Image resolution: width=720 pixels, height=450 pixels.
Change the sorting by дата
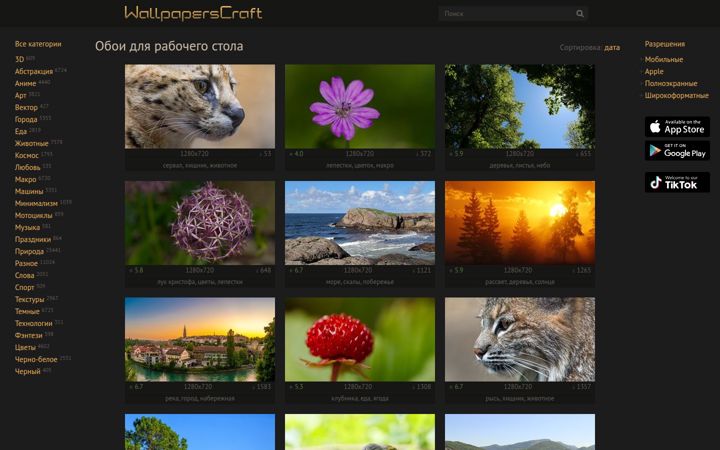tap(612, 47)
